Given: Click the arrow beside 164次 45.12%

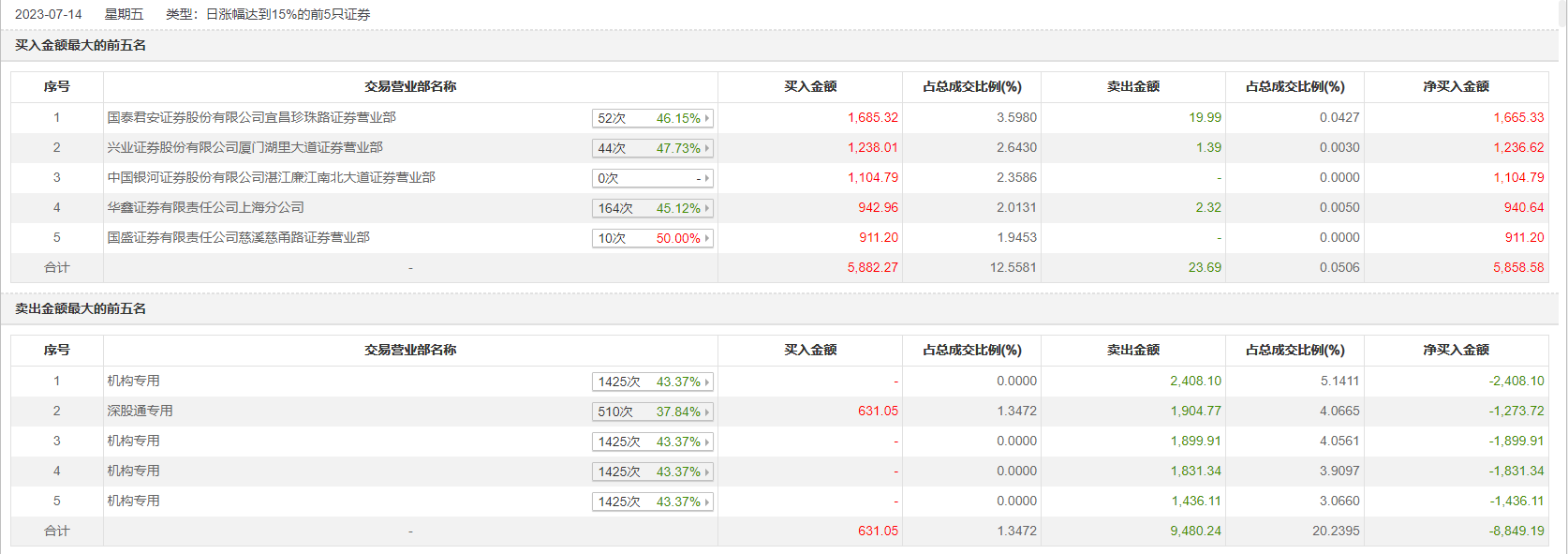Looking at the screenshot, I should 706,208.
